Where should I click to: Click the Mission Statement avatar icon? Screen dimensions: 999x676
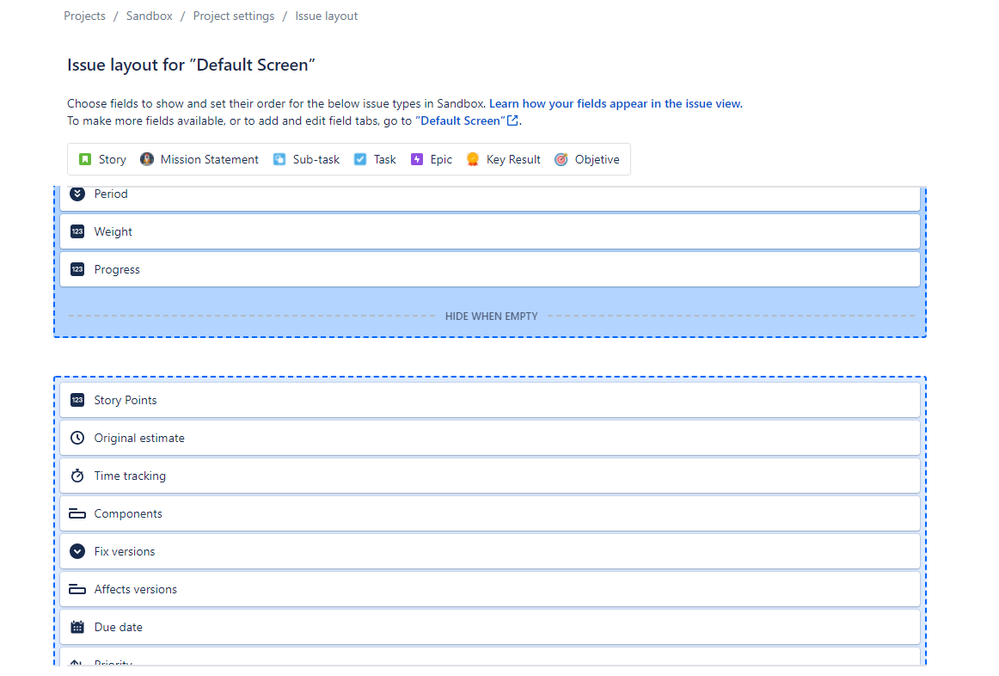[x=147, y=159]
